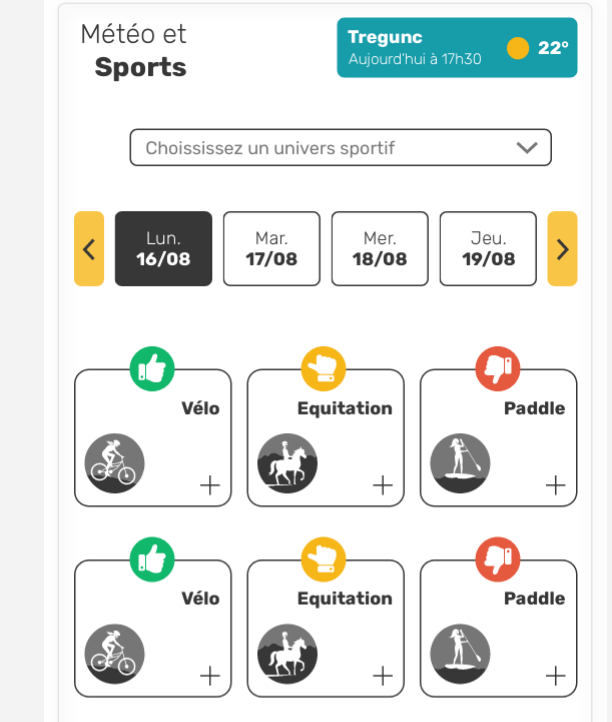612x722 pixels.
Task: Open the Tregunc weather banner
Action: tap(457, 47)
